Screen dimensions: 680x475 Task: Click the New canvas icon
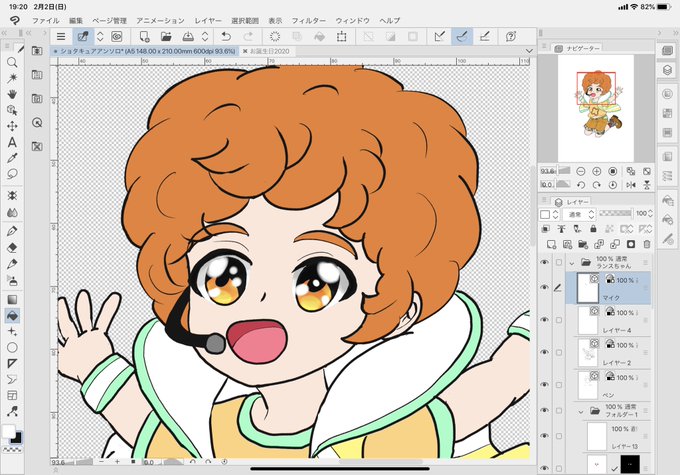pos(144,37)
